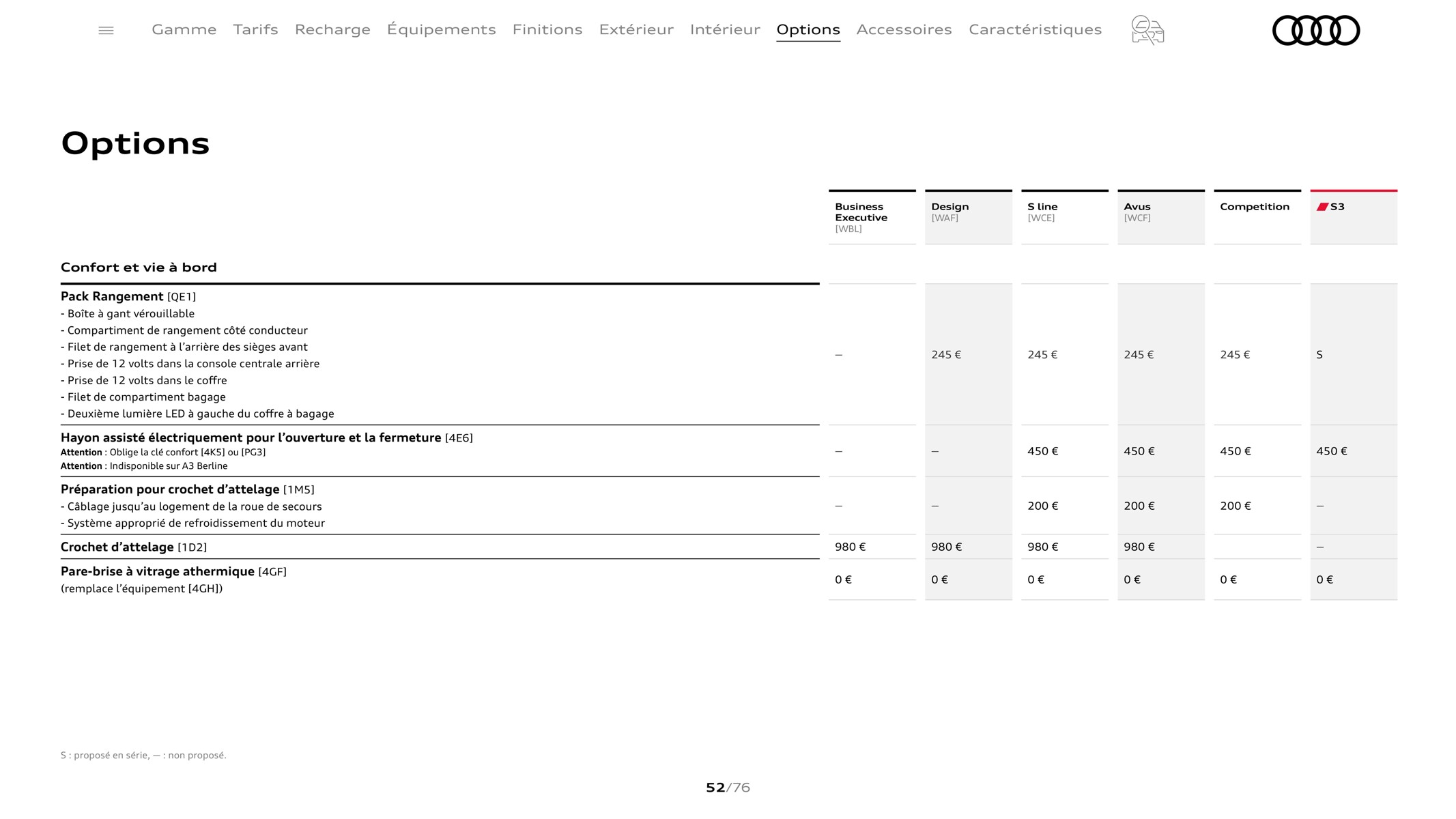Click 'Compartiment de rangement côté conducteur' line

coord(184,330)
